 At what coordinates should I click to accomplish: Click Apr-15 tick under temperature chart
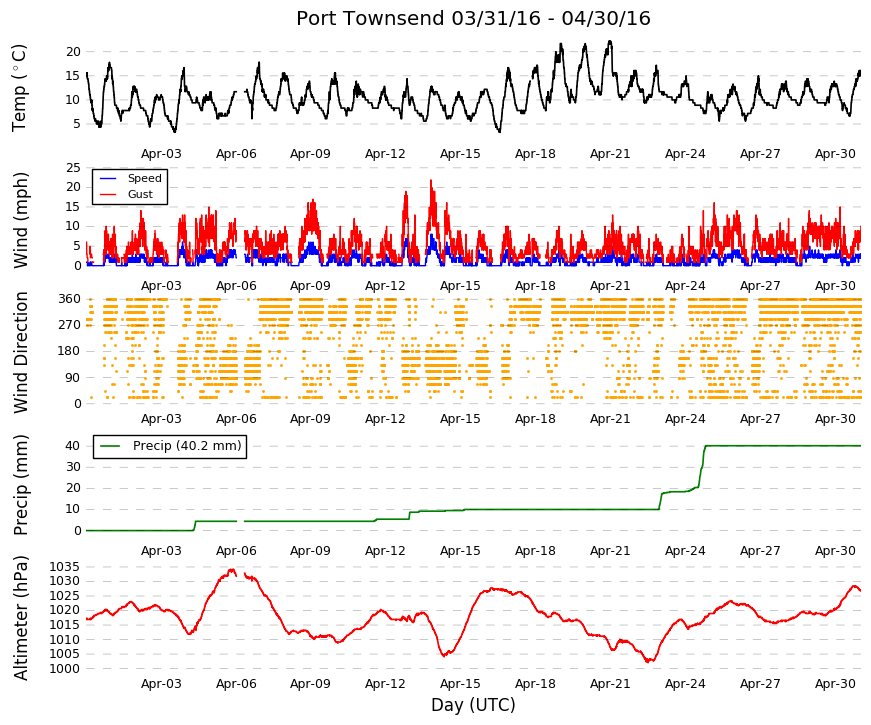point(460,154)
